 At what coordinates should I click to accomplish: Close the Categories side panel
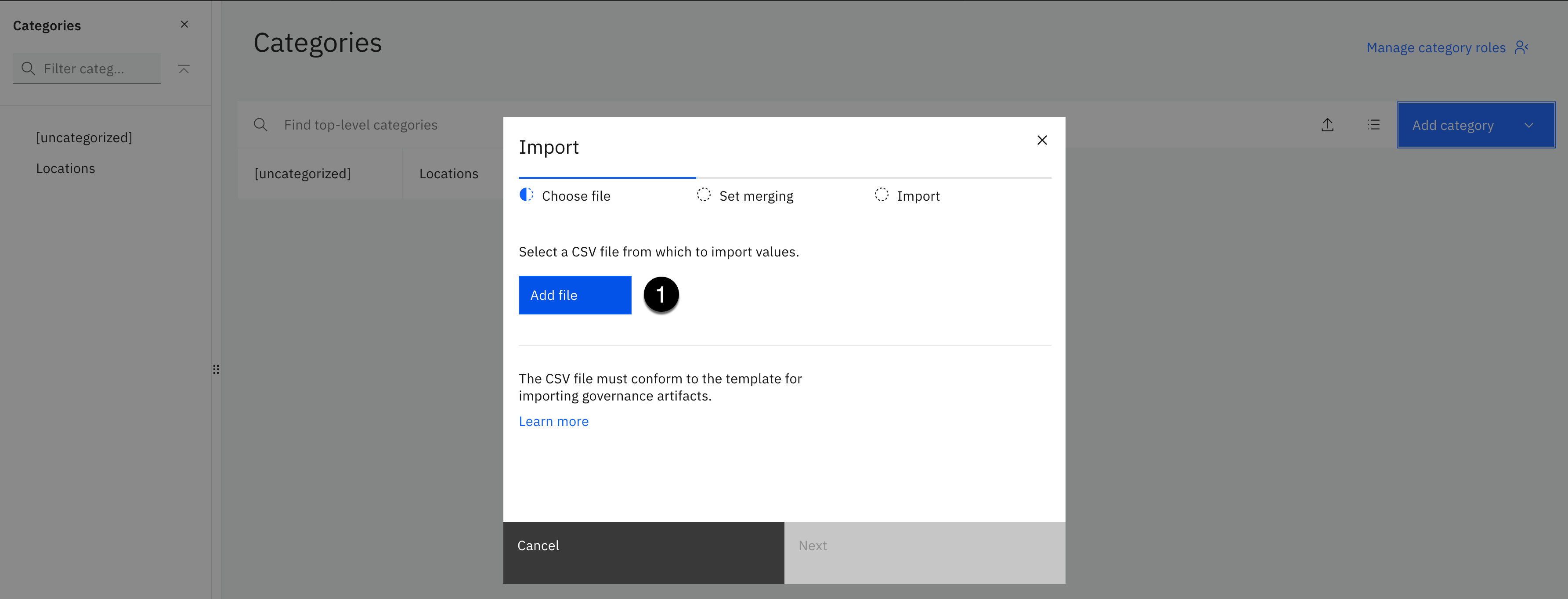[x=184, y=24]
